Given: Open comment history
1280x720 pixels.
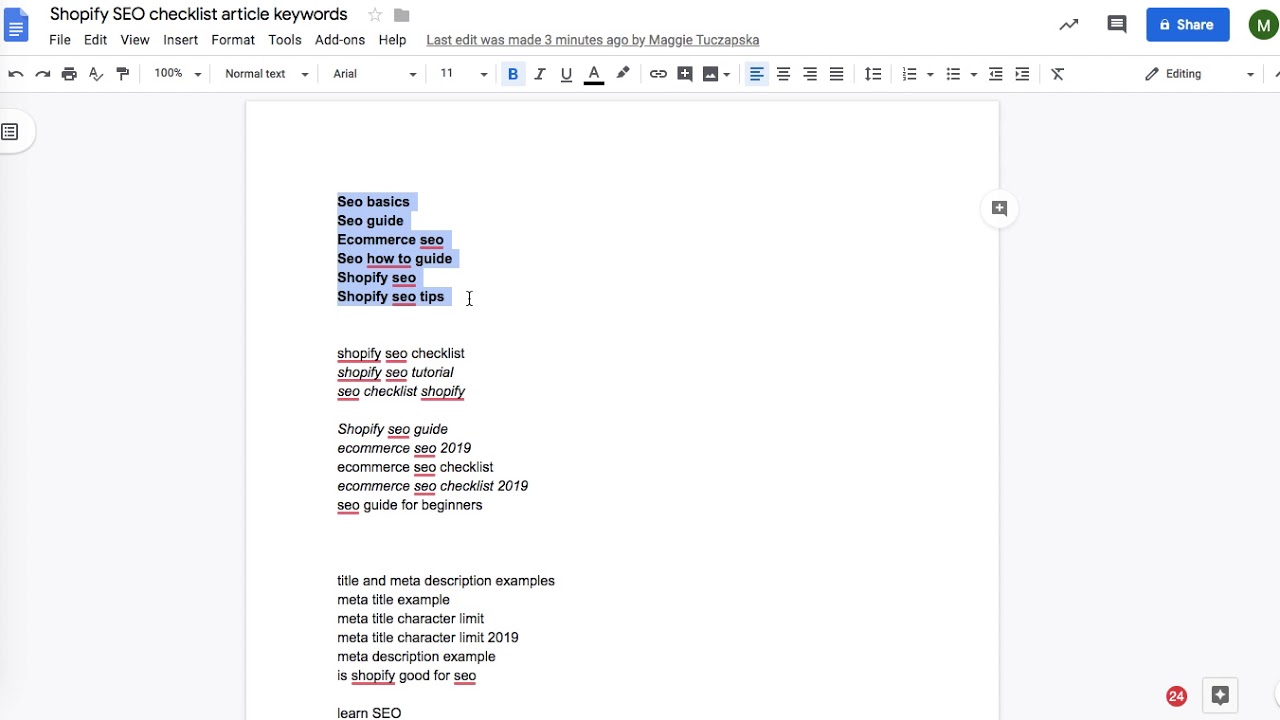Looking at the screenshot, I should (1117, 25).
